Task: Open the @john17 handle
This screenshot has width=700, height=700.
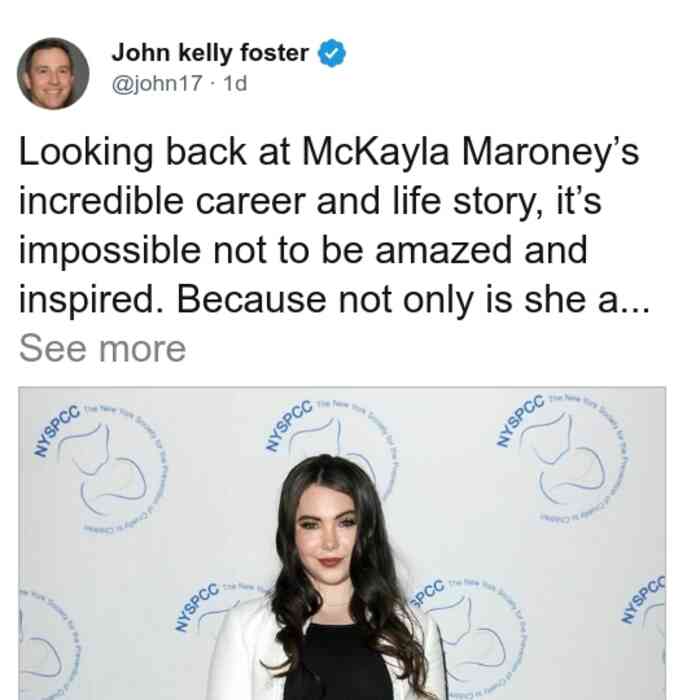Action: [157, 83]
